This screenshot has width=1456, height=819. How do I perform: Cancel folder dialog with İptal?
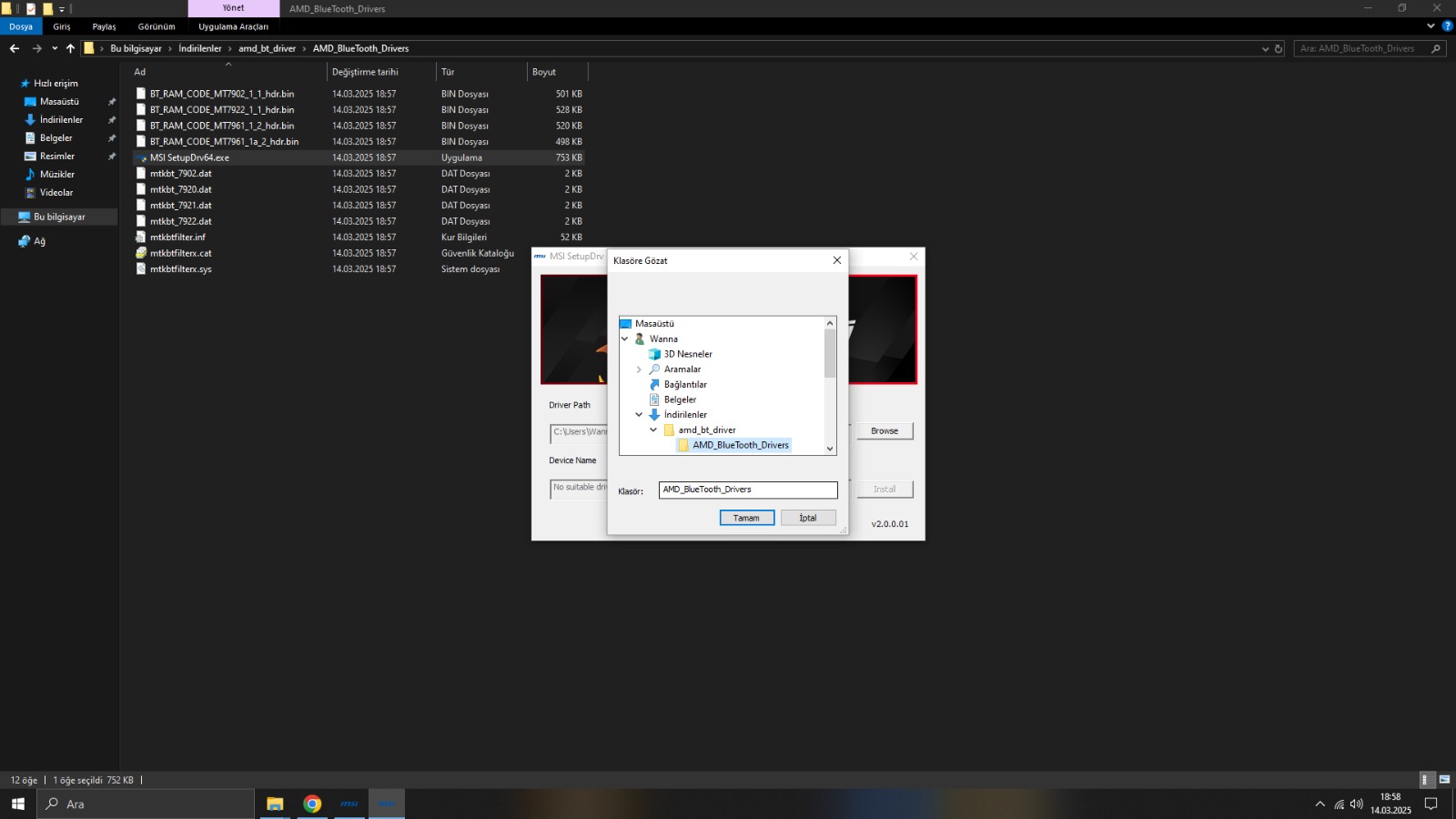808,518
